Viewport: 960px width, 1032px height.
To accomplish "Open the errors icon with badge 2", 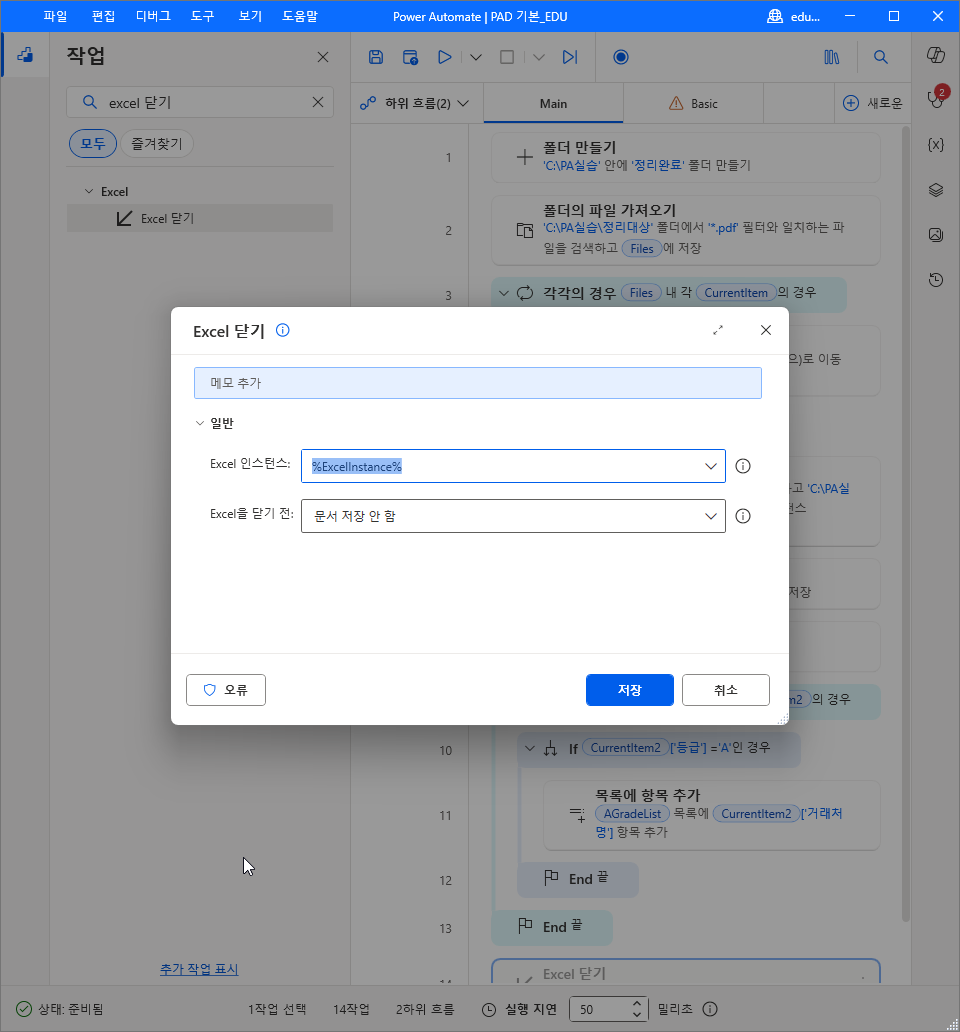I will [x=936, y=99].
